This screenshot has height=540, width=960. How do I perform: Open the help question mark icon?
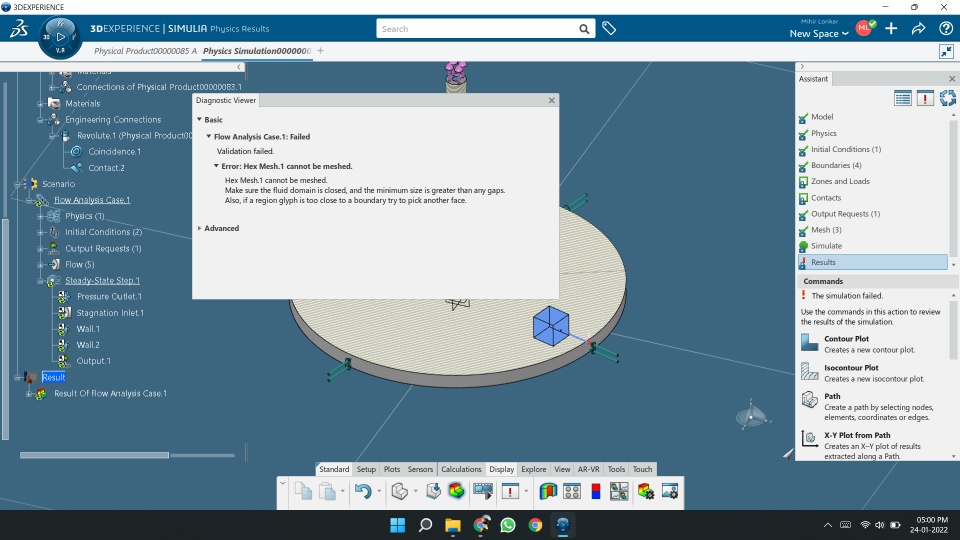click(x=945, y=28)
